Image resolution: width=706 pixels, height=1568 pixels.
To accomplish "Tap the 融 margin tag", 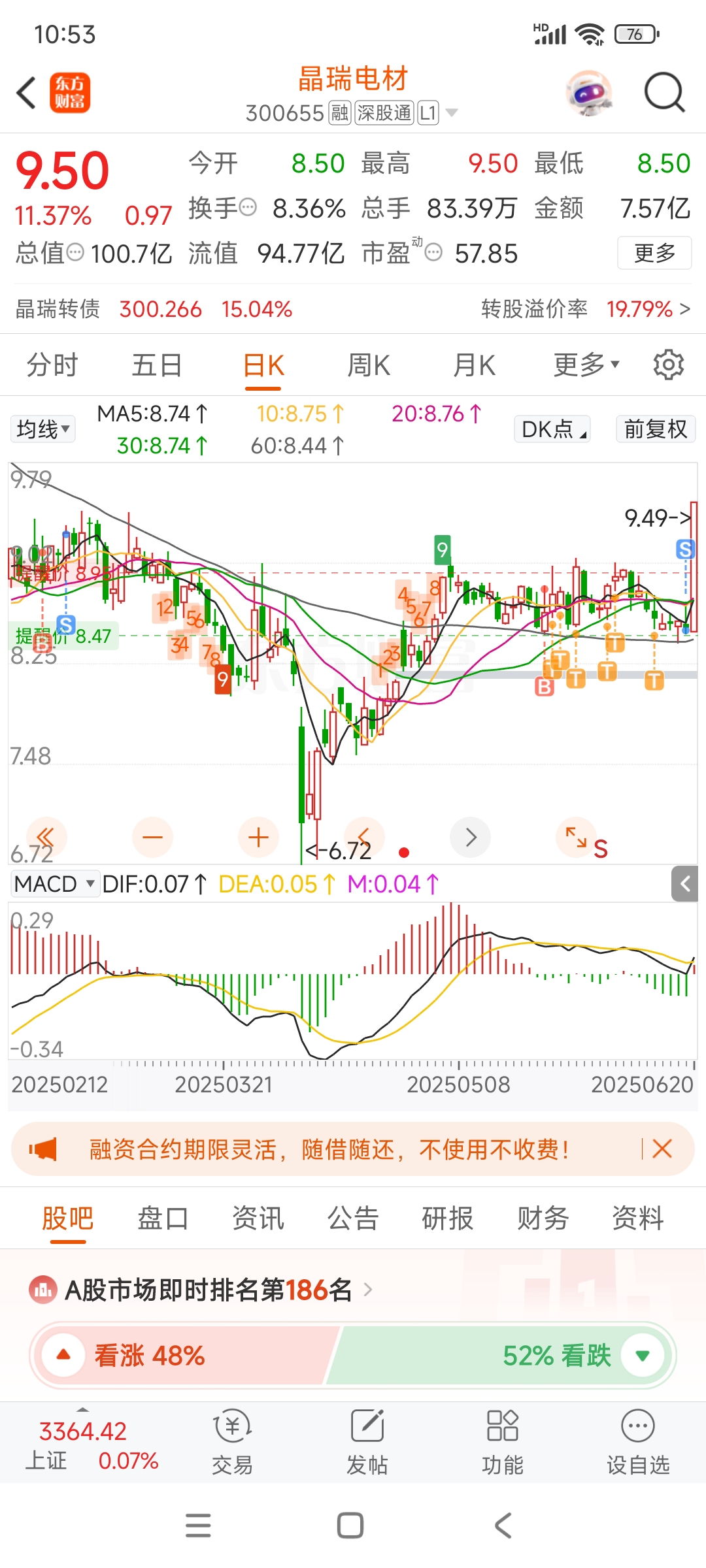I will pyautogui.click(x=339, y=113).
